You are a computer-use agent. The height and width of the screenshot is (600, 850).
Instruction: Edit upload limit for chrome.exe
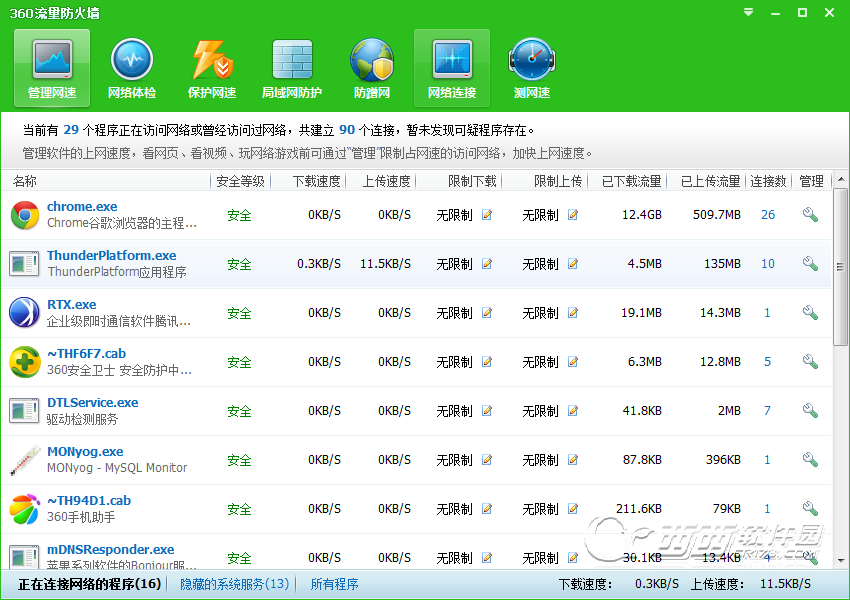pos(573,215)
